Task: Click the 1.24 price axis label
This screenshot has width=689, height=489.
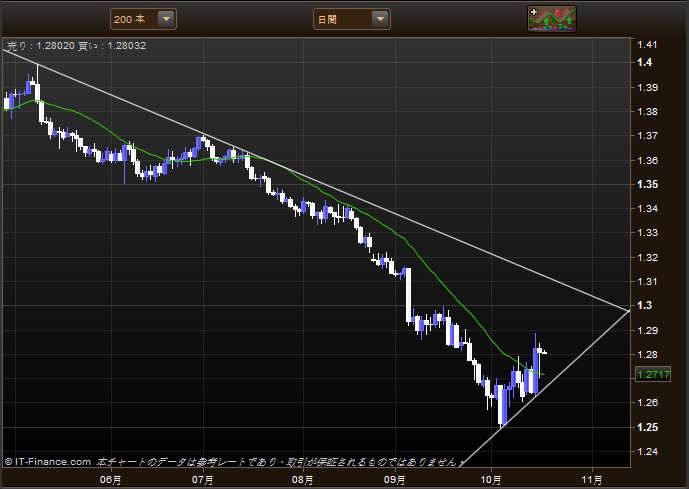Action: pyautogui.click(x=647, y=451)
